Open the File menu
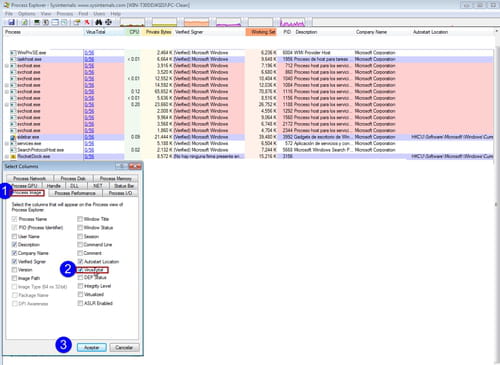The width and height of the screenshot is (500, 365). click(9, 14)
